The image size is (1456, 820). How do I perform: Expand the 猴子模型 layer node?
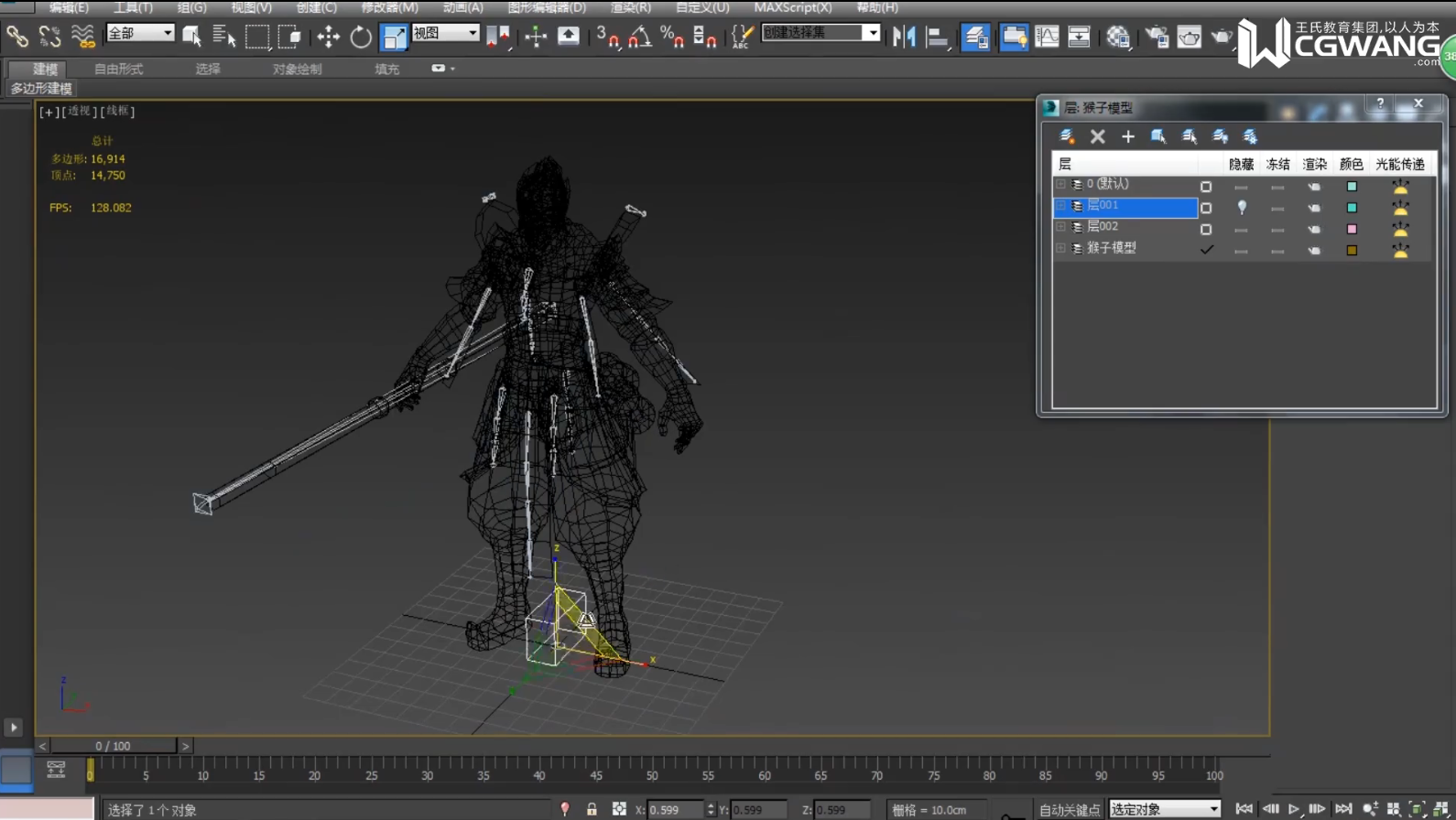click(x=1060, y=248)
